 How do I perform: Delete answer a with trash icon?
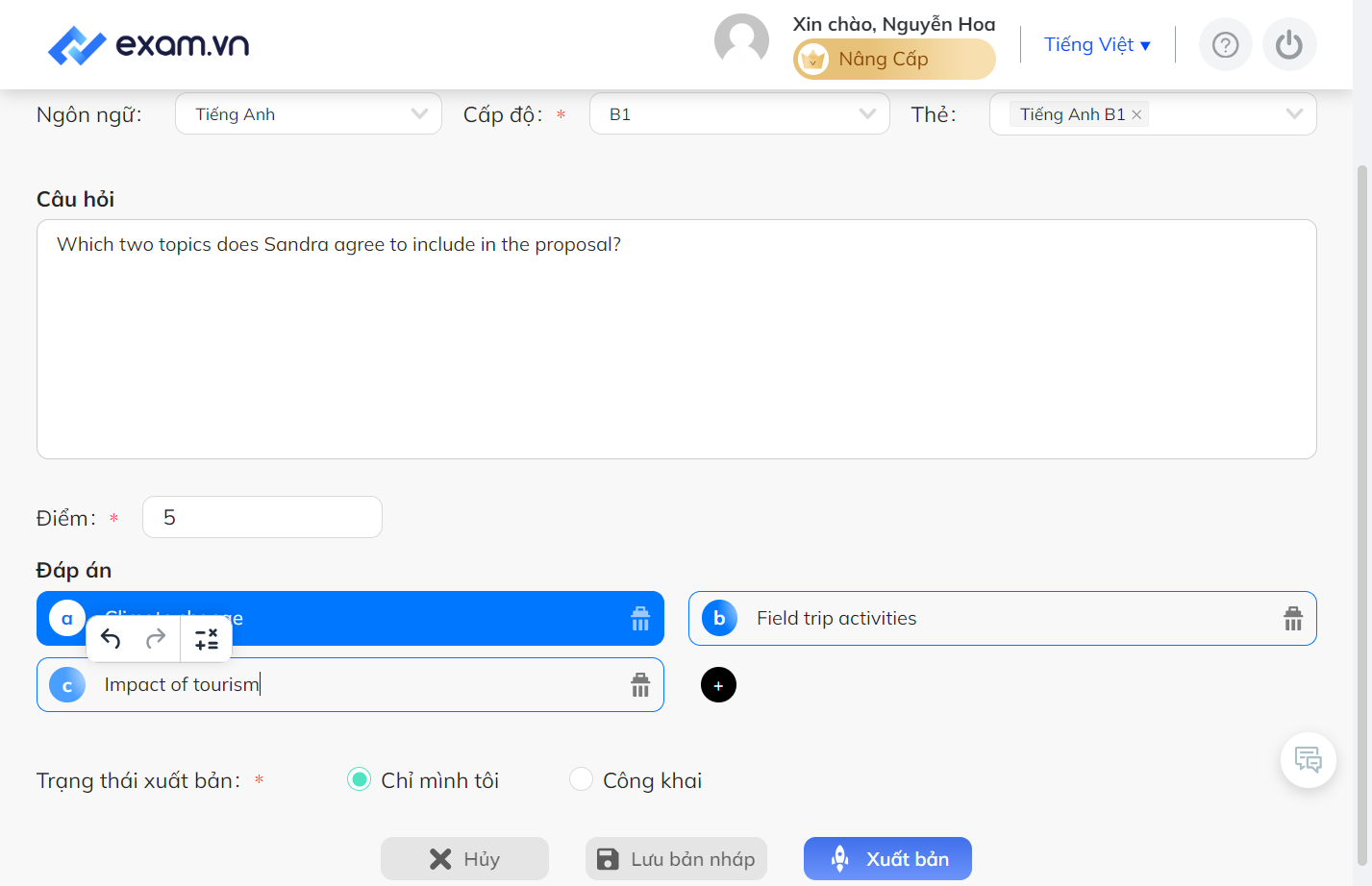click(640, 619)
